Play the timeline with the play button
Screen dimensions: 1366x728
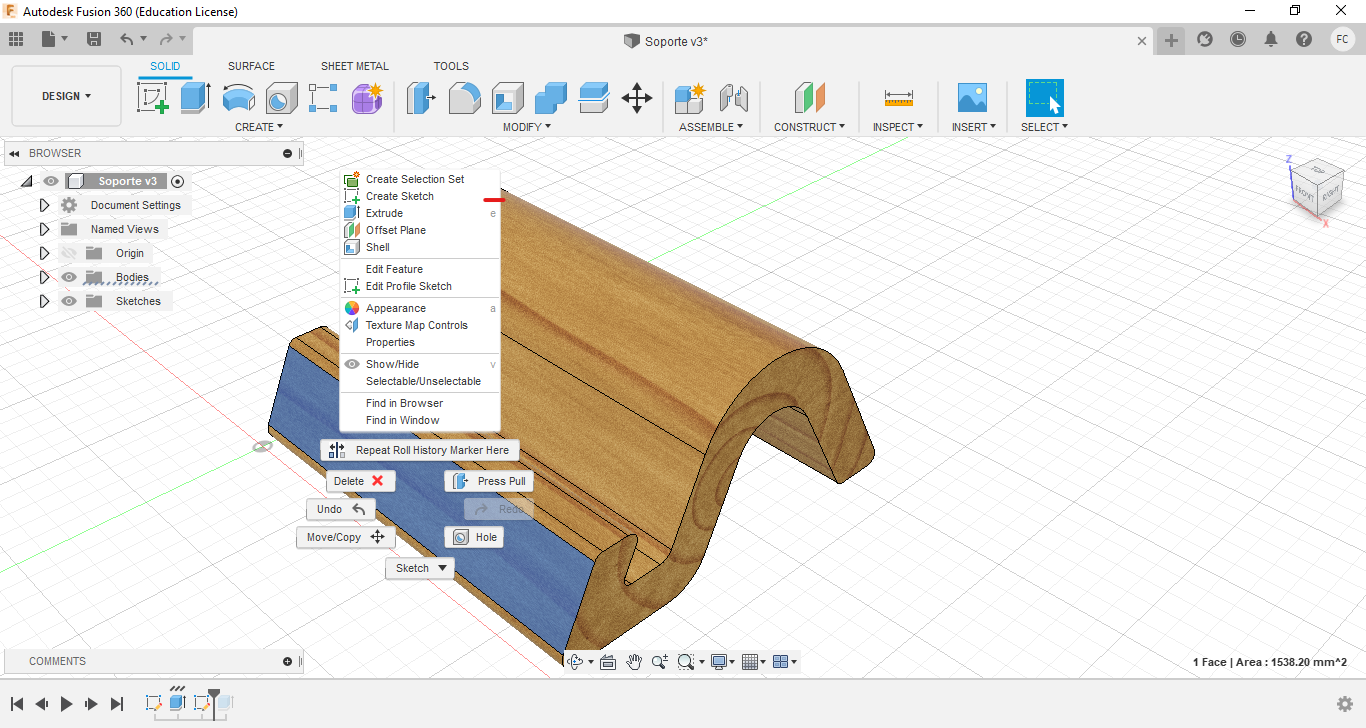tap(67, 704)
